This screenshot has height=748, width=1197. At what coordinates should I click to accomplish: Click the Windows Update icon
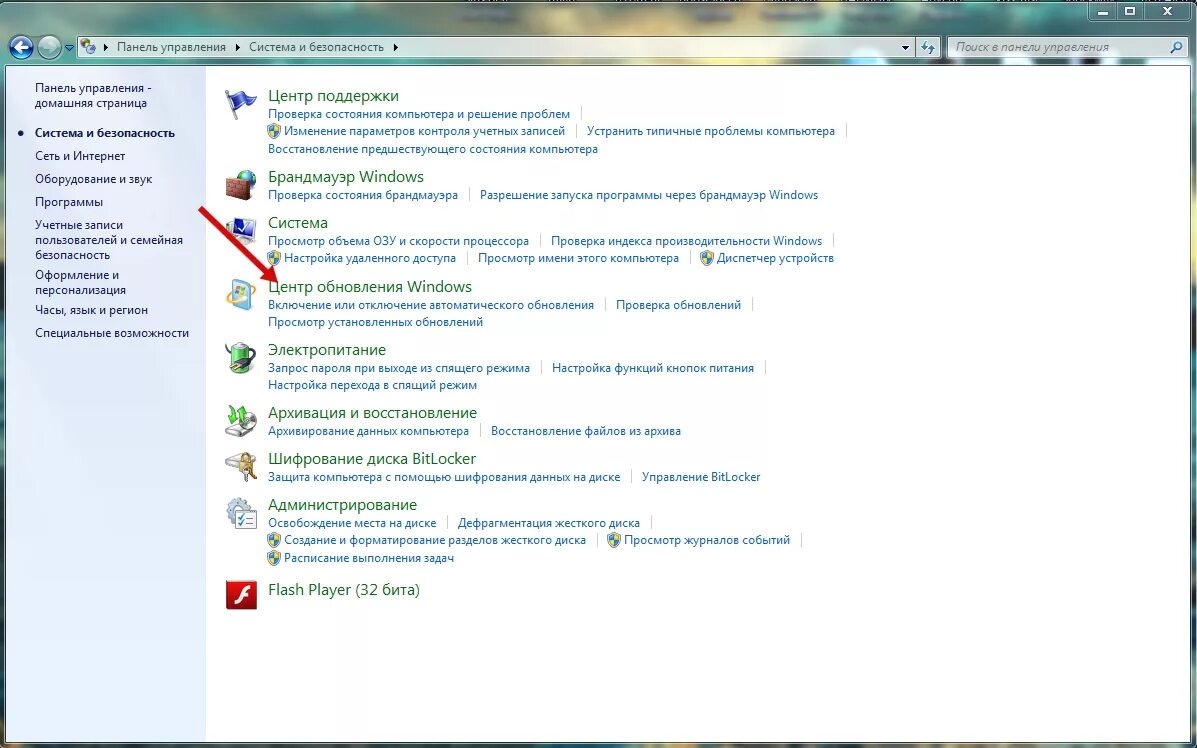pyautogui.click(x=241, y=295)
